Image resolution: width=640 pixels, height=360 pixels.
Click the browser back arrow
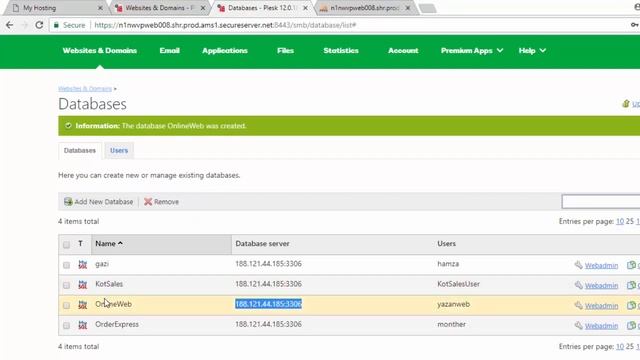tap(9, 25)
